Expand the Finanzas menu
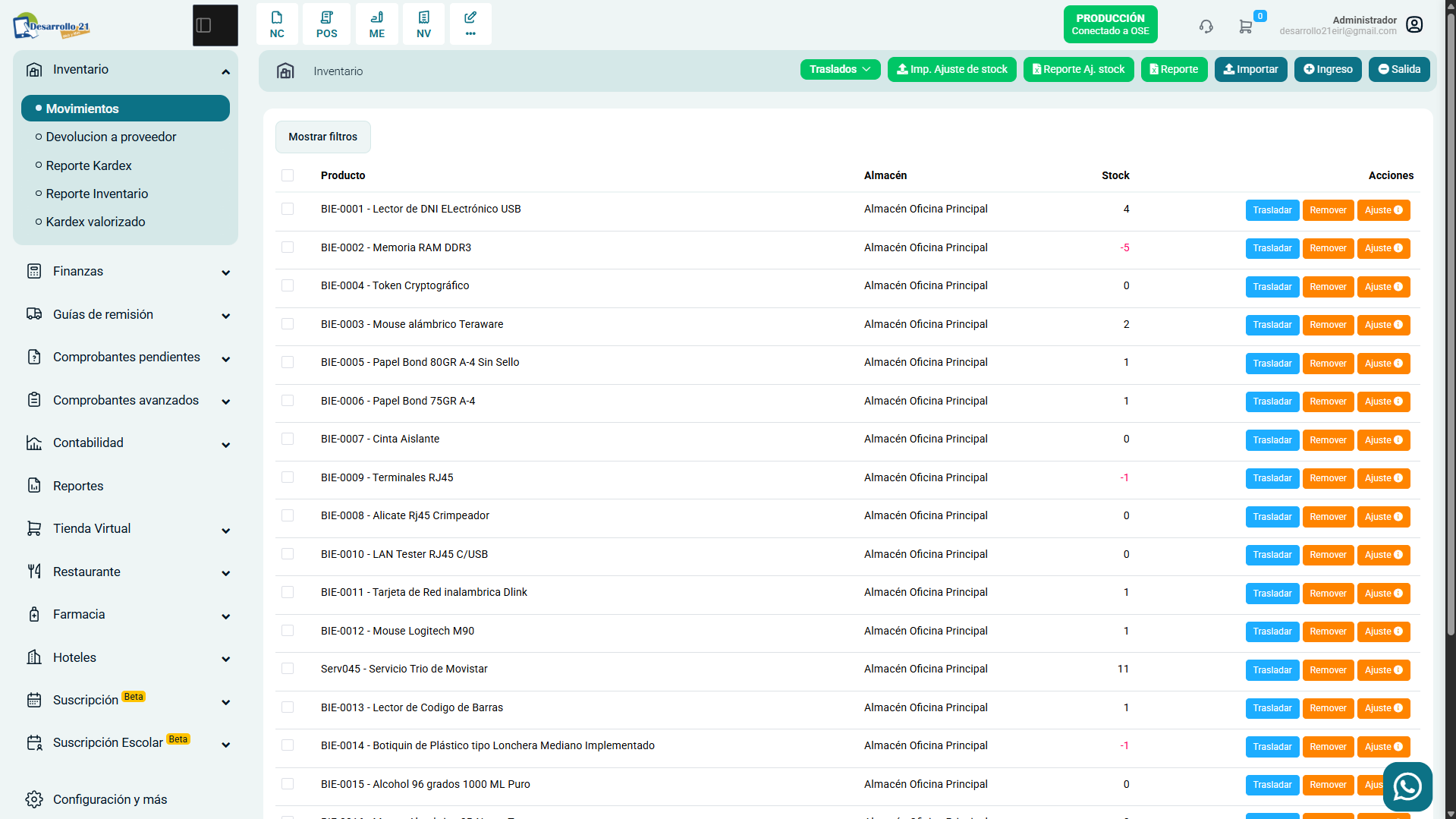Viewport: 1456px width, 819px height. pos(225,272)
